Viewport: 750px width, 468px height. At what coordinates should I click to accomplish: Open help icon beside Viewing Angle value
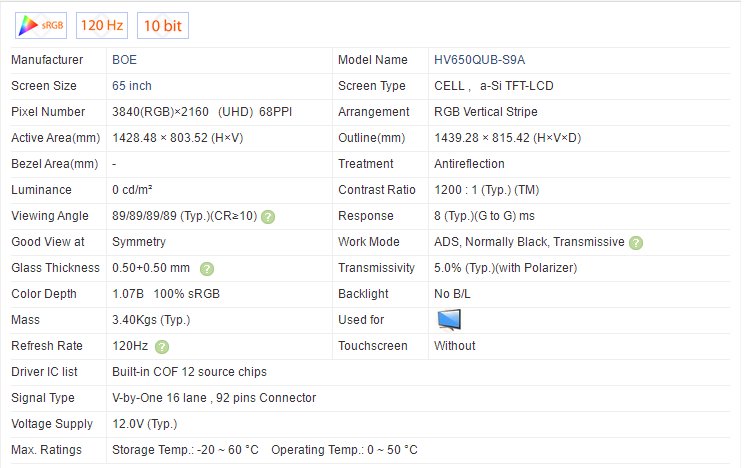point(268,216)
